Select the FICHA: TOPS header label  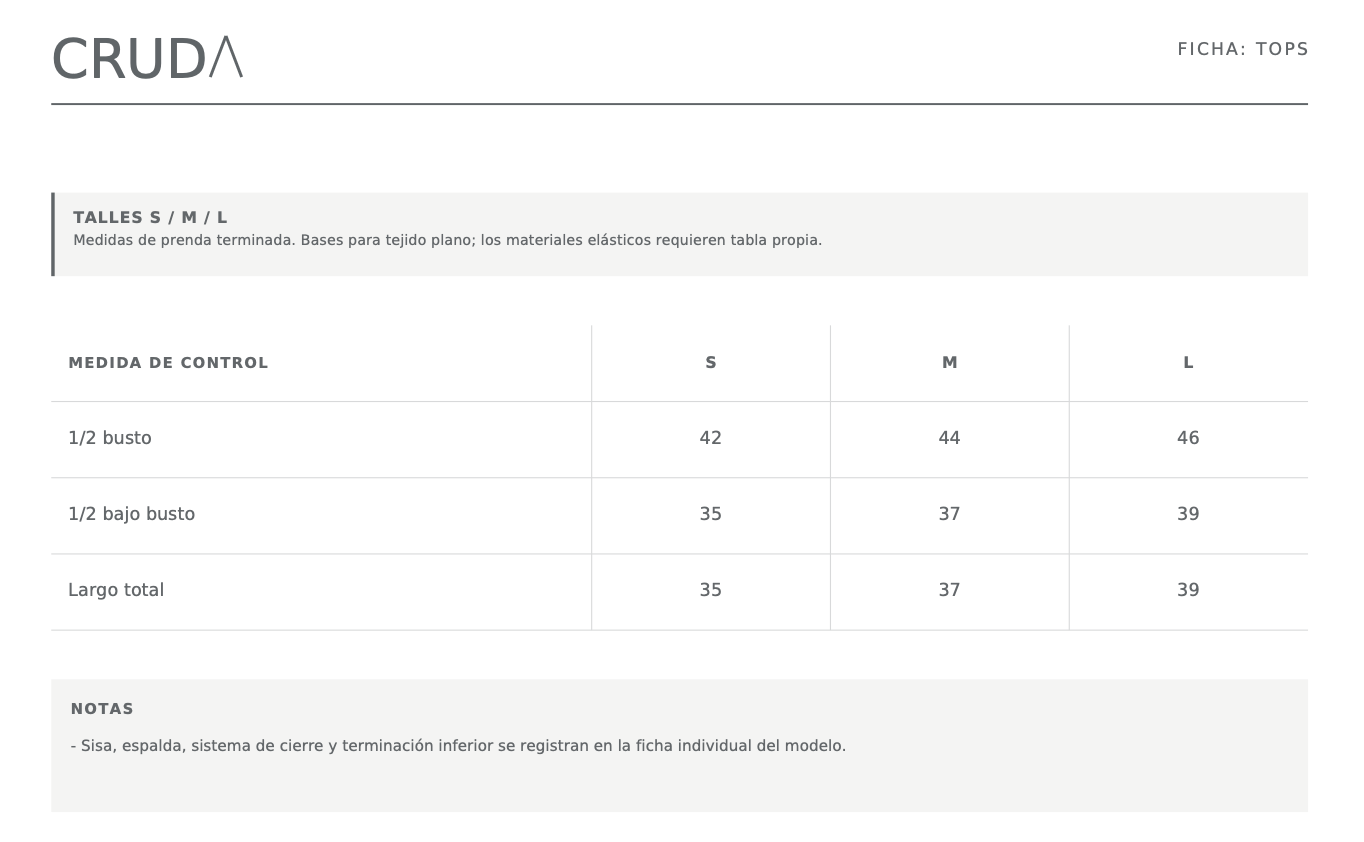point(1242,49)
